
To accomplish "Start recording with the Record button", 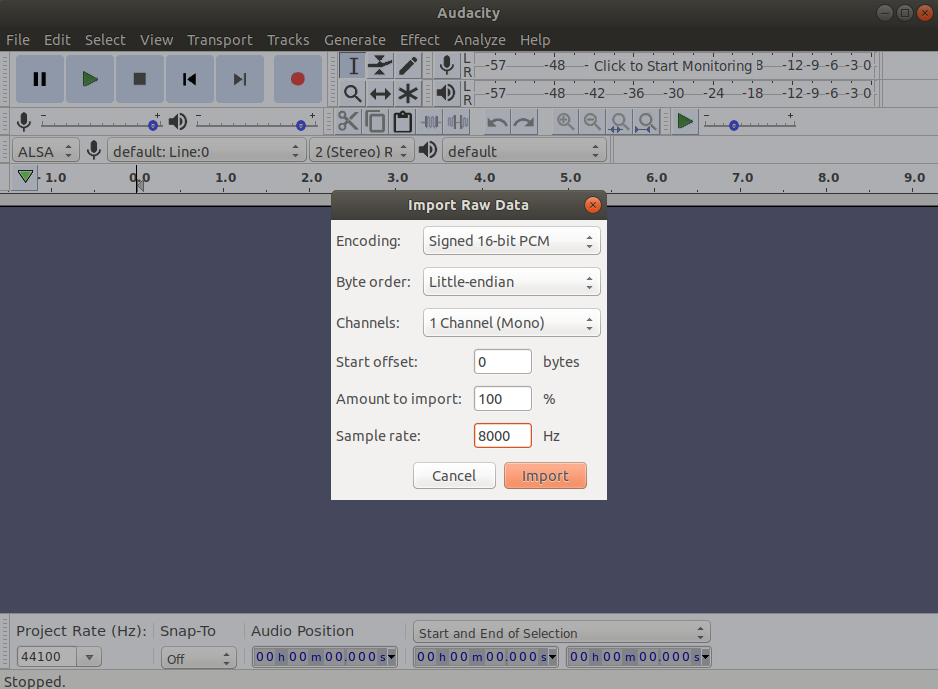I will [x=297, y=79].
